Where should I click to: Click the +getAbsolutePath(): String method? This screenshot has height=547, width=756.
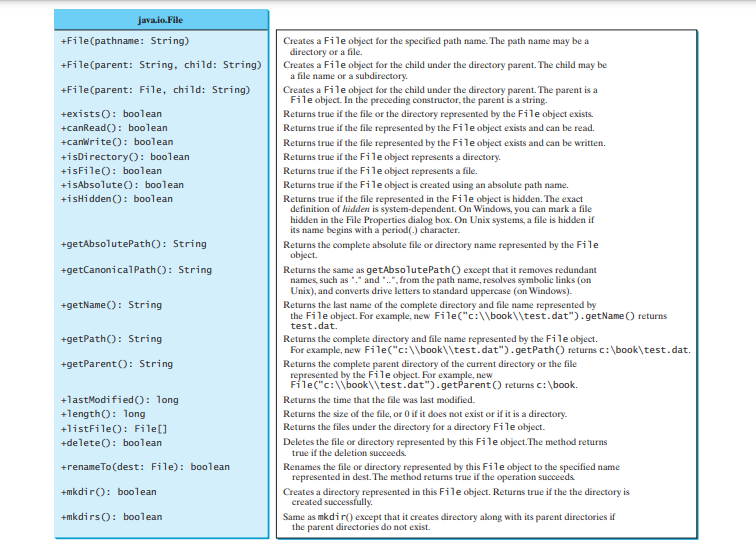click(134, 244)
